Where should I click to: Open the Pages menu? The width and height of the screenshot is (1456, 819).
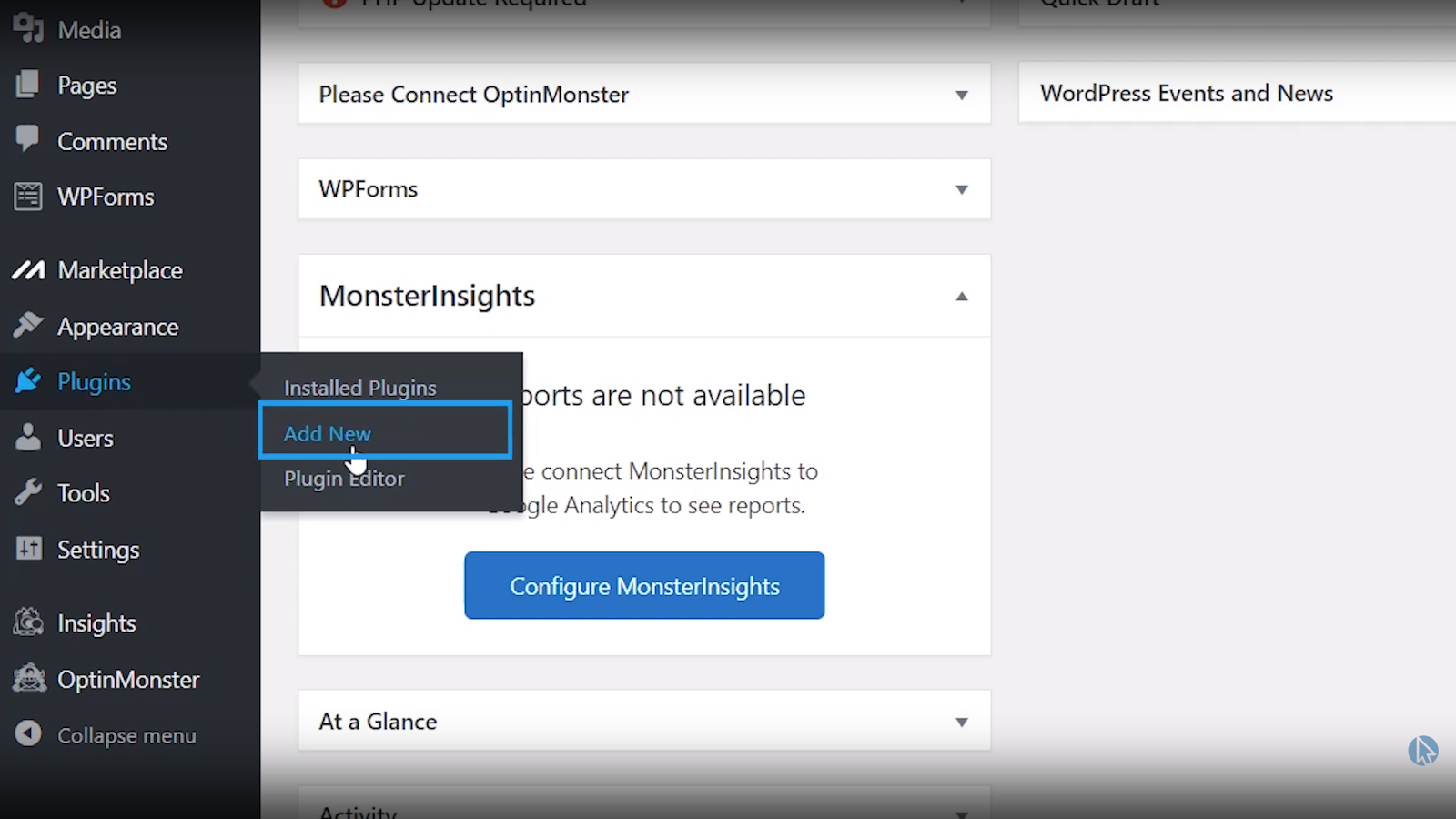(x=87, y=86)
